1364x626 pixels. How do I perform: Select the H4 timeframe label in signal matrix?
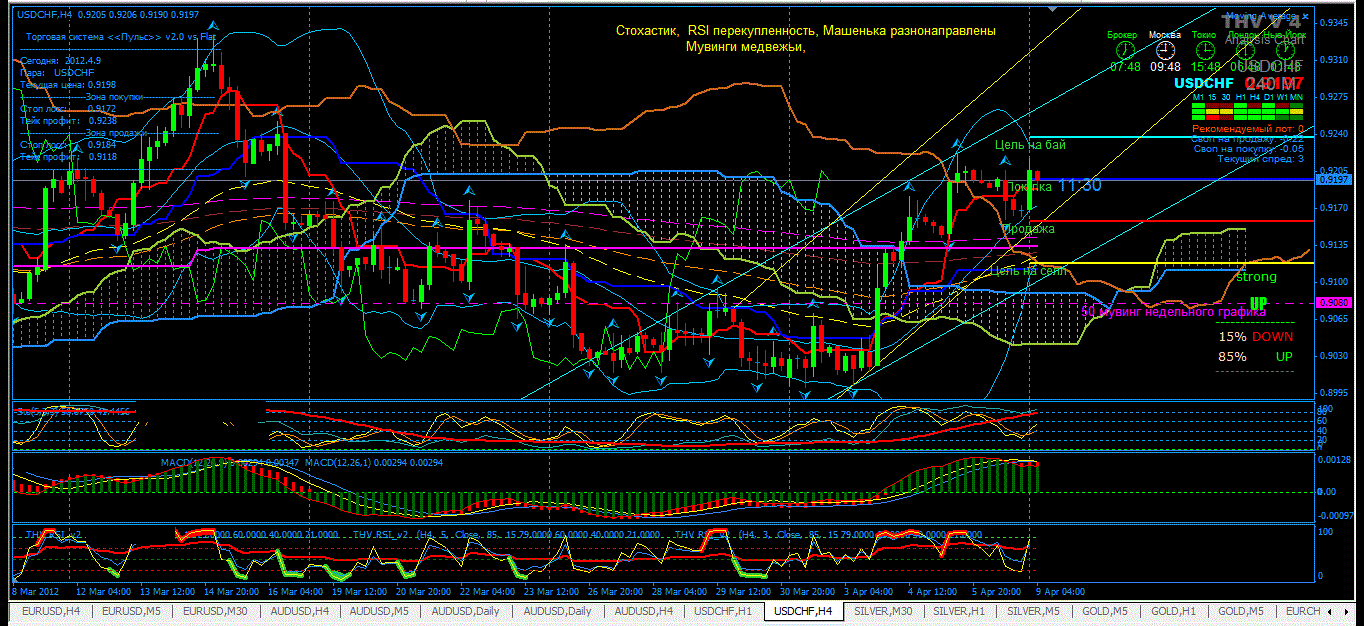(x=1254, y=97)
